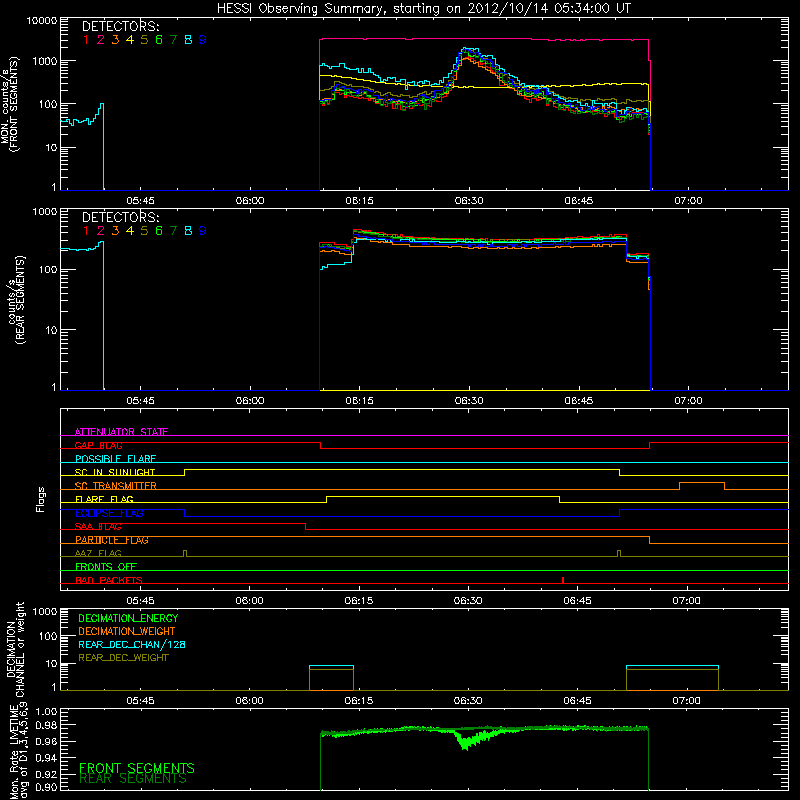Click the FRONTS_OFF flag label
Screen dimensions: 800x800
[x=106, y=567]
